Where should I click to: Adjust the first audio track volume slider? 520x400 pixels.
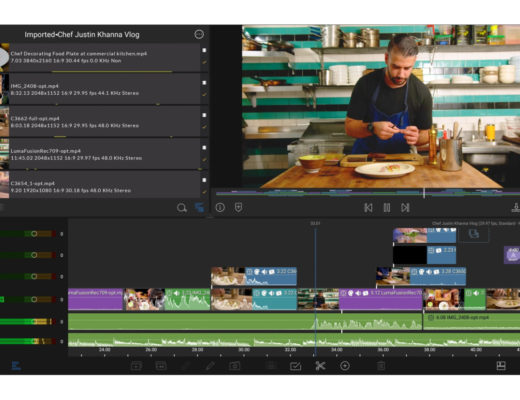coord(34,322)
